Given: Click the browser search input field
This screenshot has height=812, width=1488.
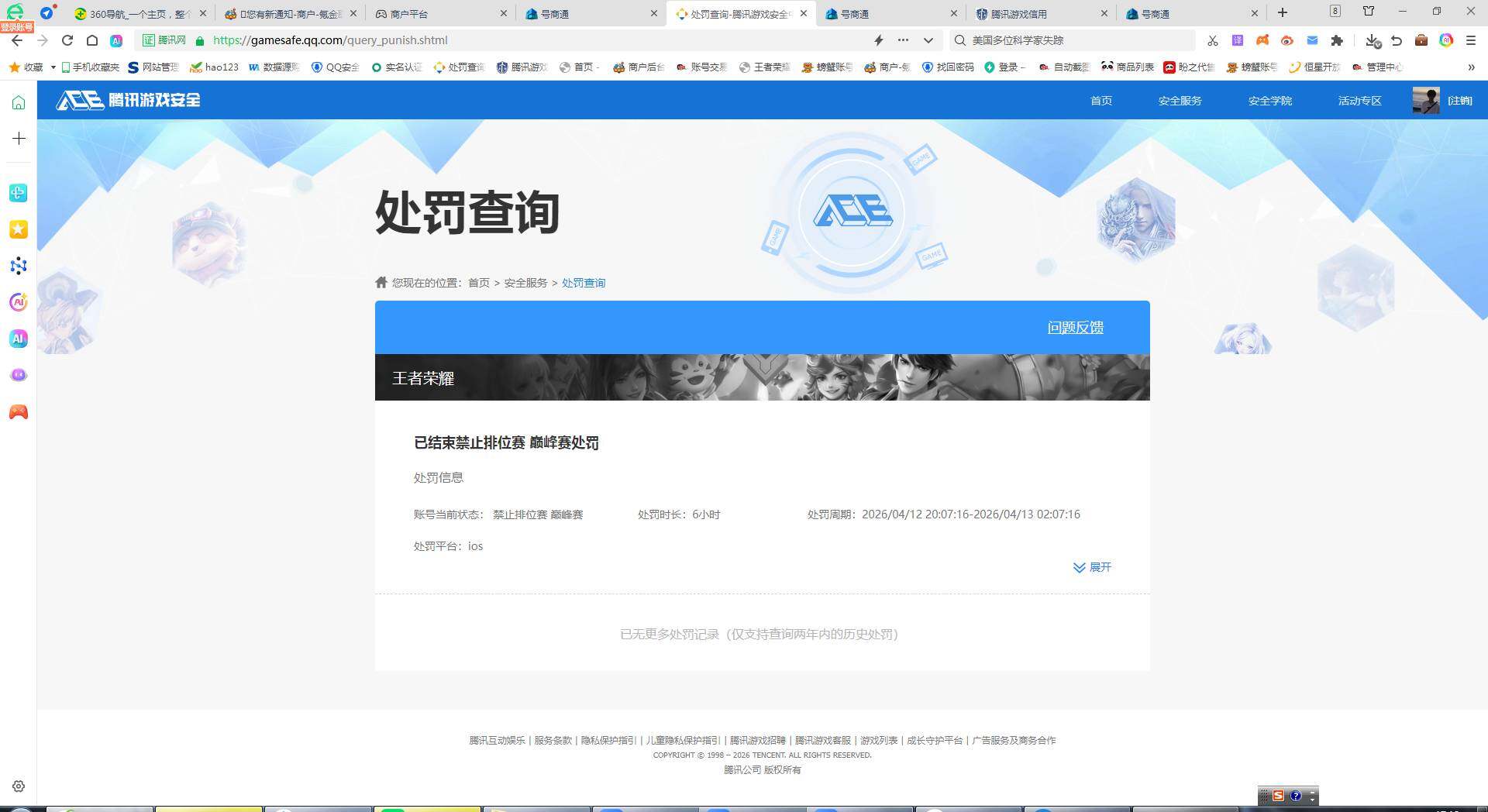Looking at the screenshot, I should [x=1069, y=40].
